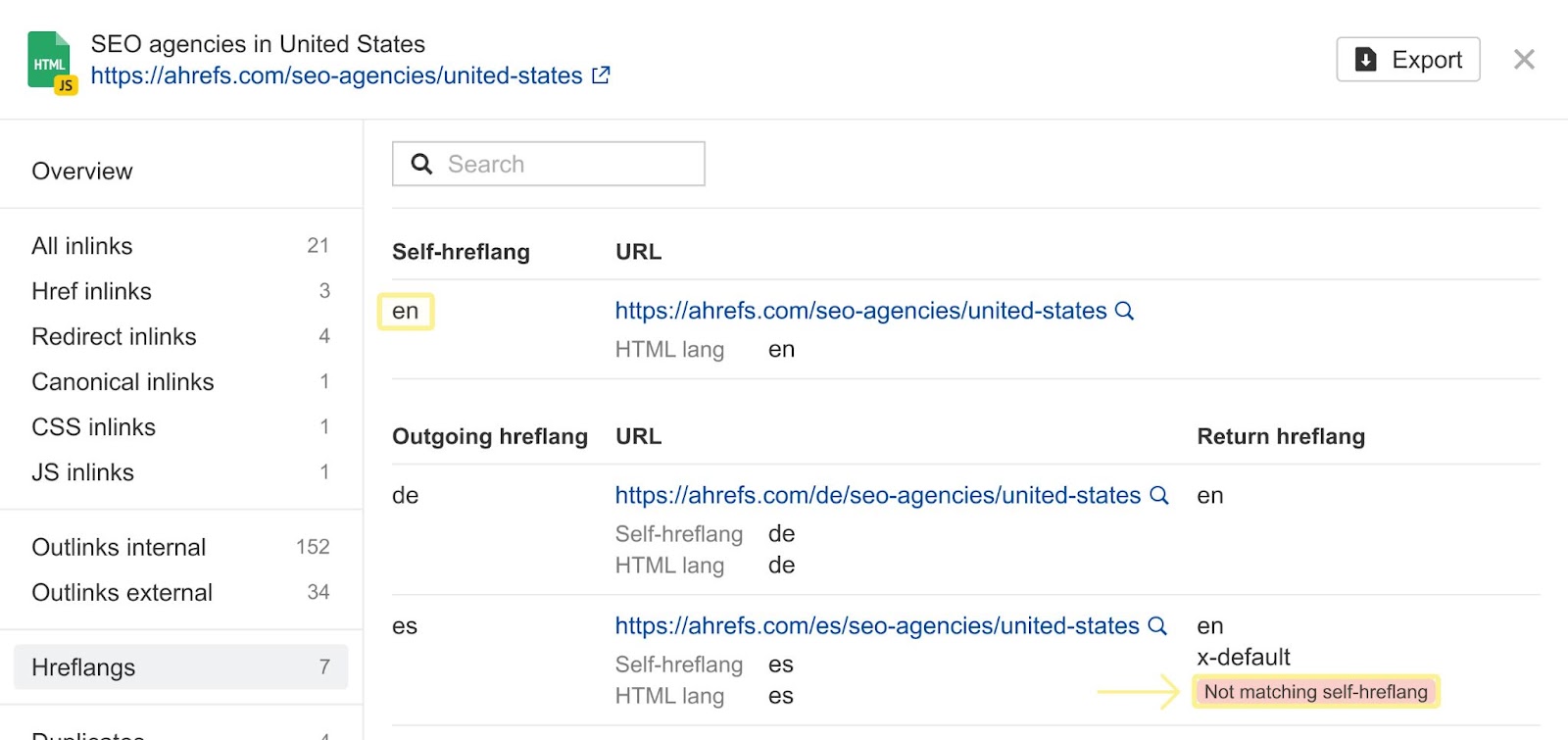Image resolution: width=1568 pixels, height=740 pixels.
Task: Open Outlinks external report
Action: coord(122,592)
